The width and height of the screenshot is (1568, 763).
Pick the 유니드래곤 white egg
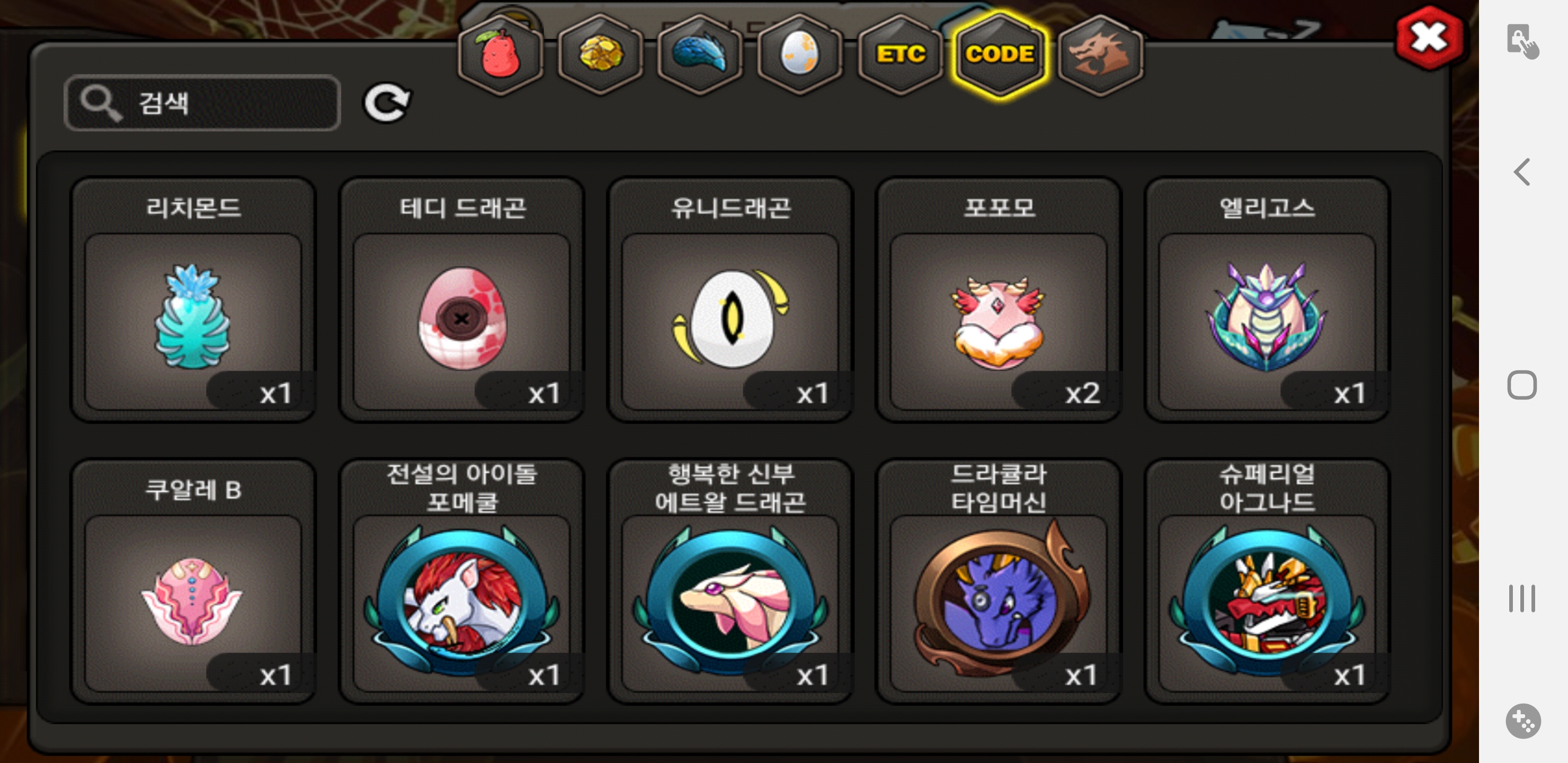730,299
